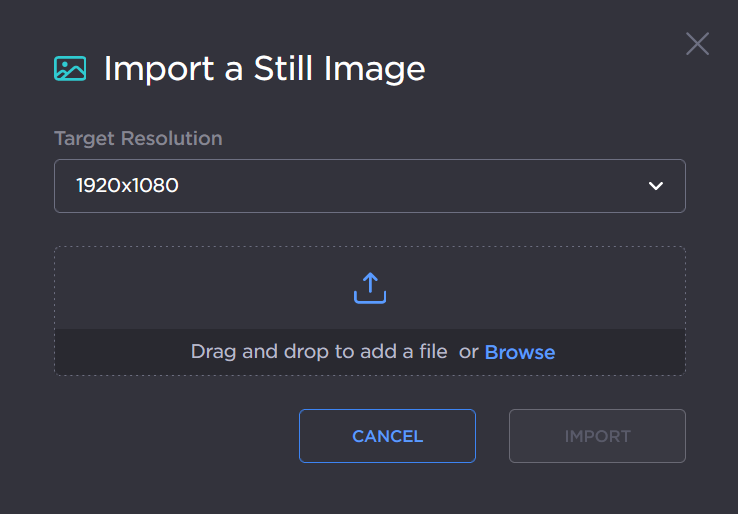The height and width of the screenshot is (514, 738).
Task: Click the teal picture icon beside the title
Action: 70,68
